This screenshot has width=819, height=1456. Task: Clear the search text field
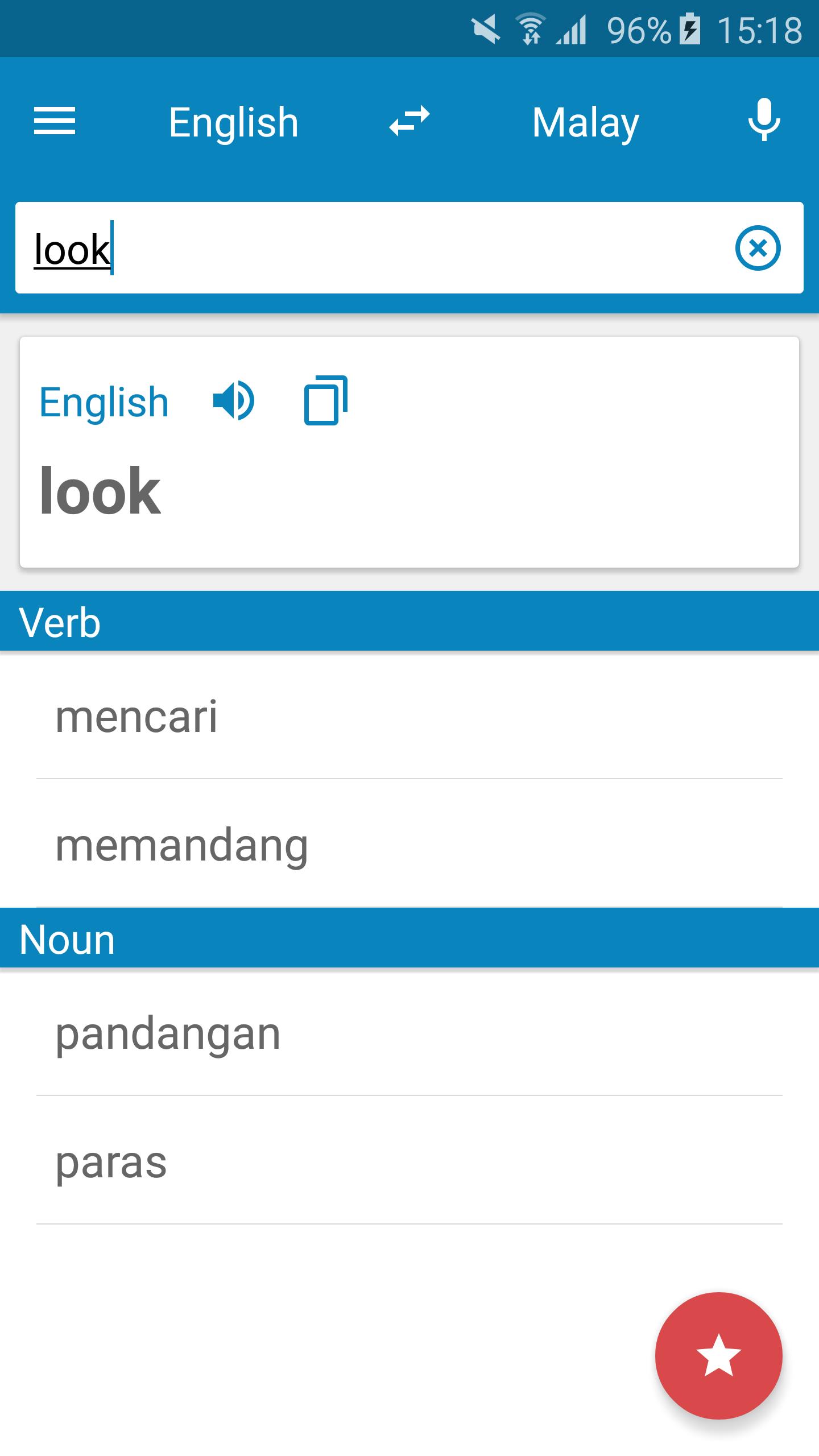point(758,248)
